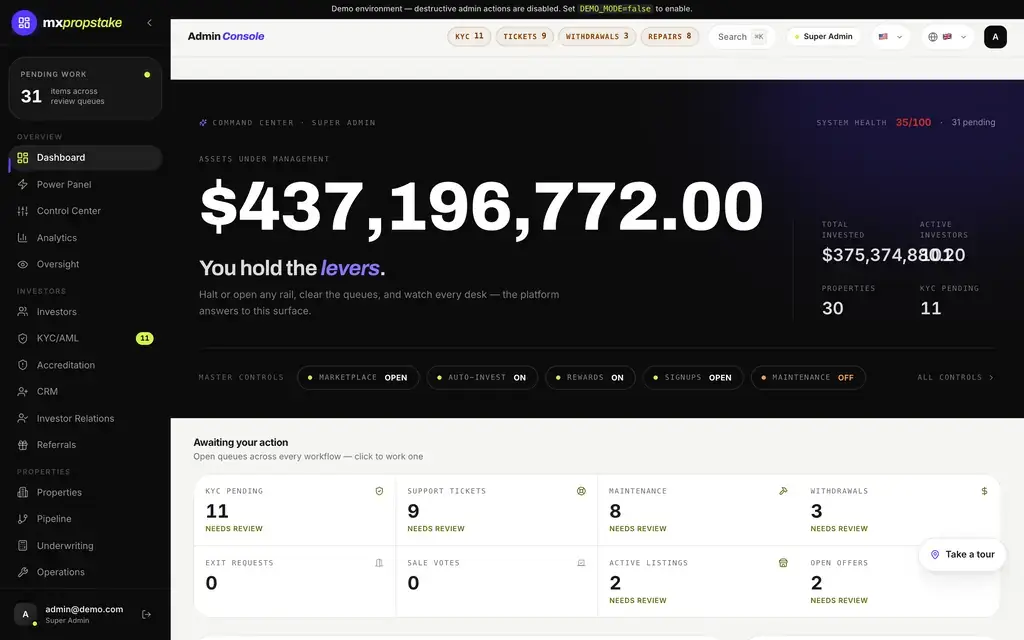Click the KYC Pending shield-check icon
The height and width of the screenshot is (640, 1024).
pyautogui.click(x=379, y=491)
